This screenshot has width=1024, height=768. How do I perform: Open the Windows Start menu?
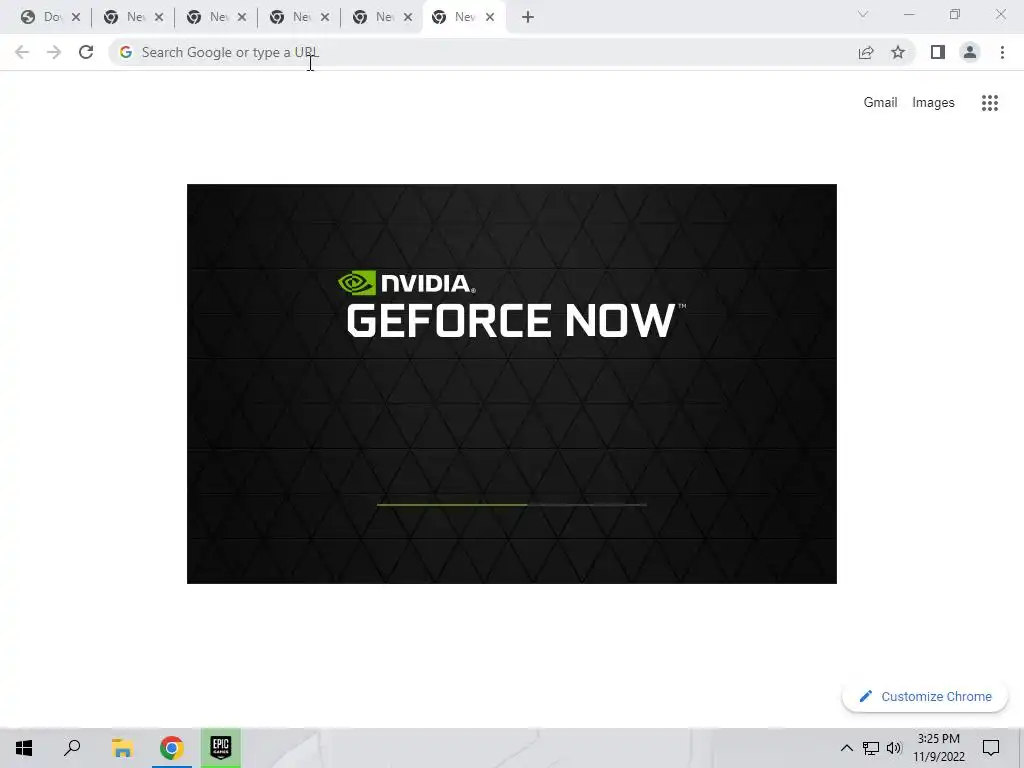(x=24, y=748)
